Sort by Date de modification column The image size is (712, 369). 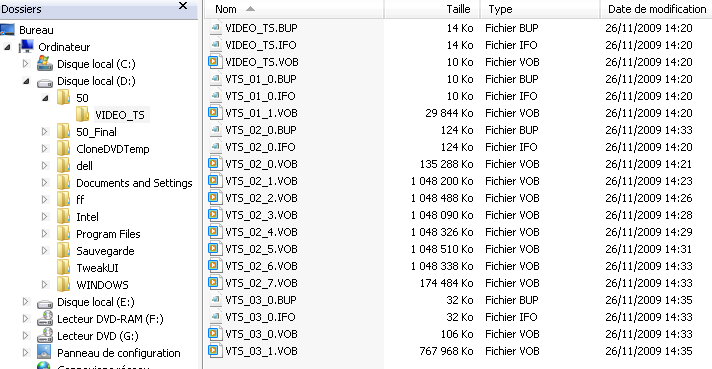657,9
